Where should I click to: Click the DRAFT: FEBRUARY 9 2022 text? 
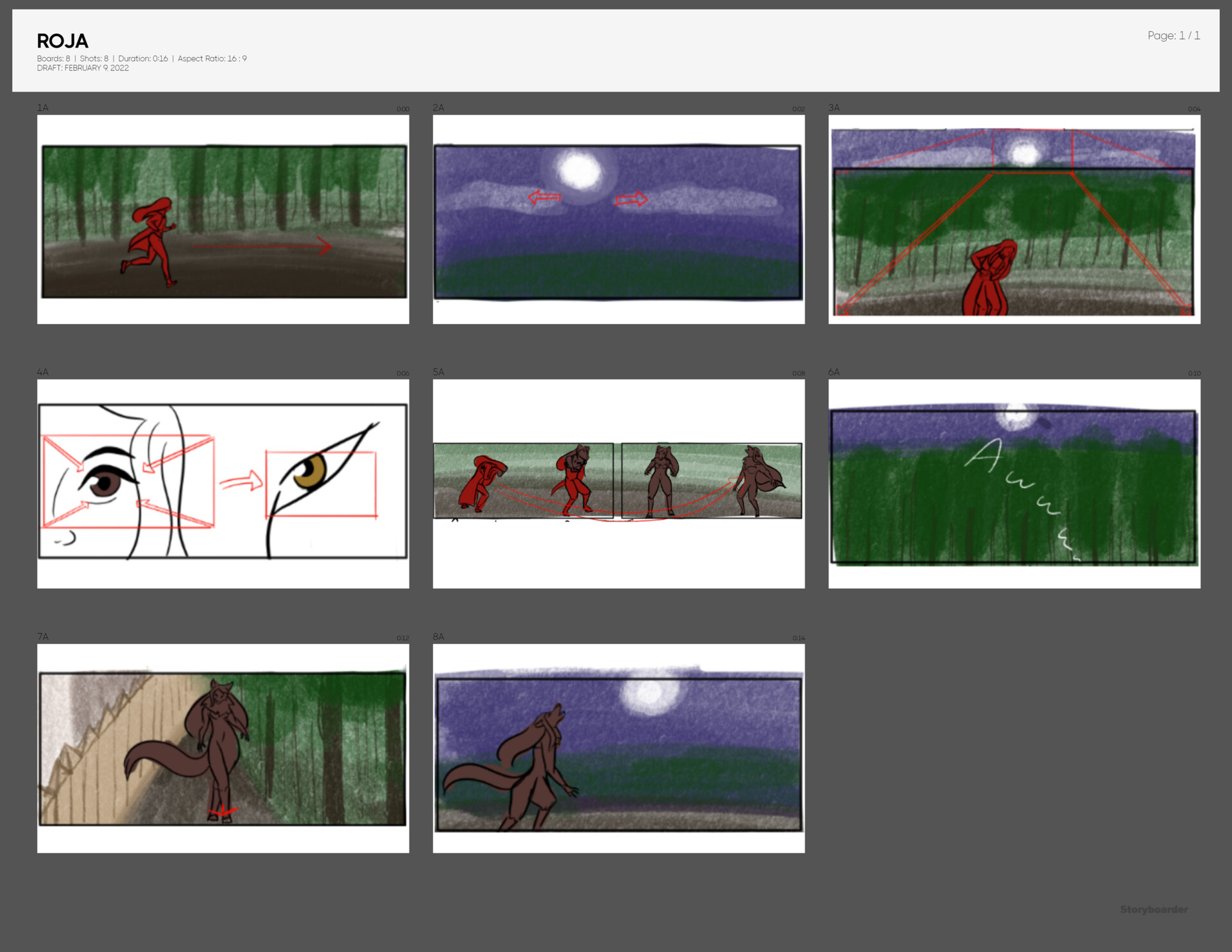[82, 67]
